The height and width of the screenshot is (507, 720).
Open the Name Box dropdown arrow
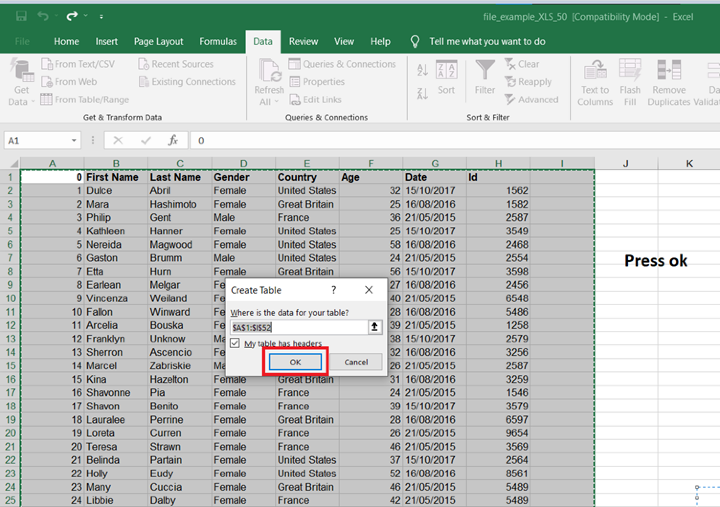[x=75, y=141]
